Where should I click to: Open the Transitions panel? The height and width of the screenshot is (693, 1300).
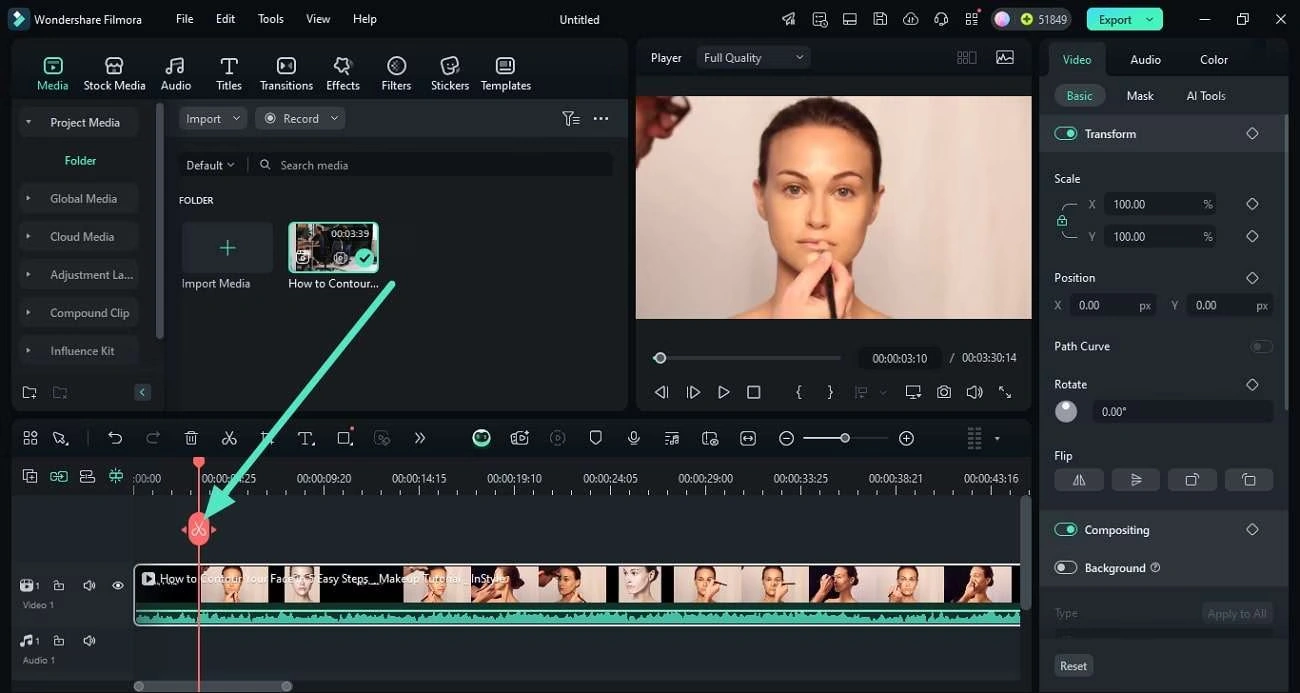tap(286, 74)
